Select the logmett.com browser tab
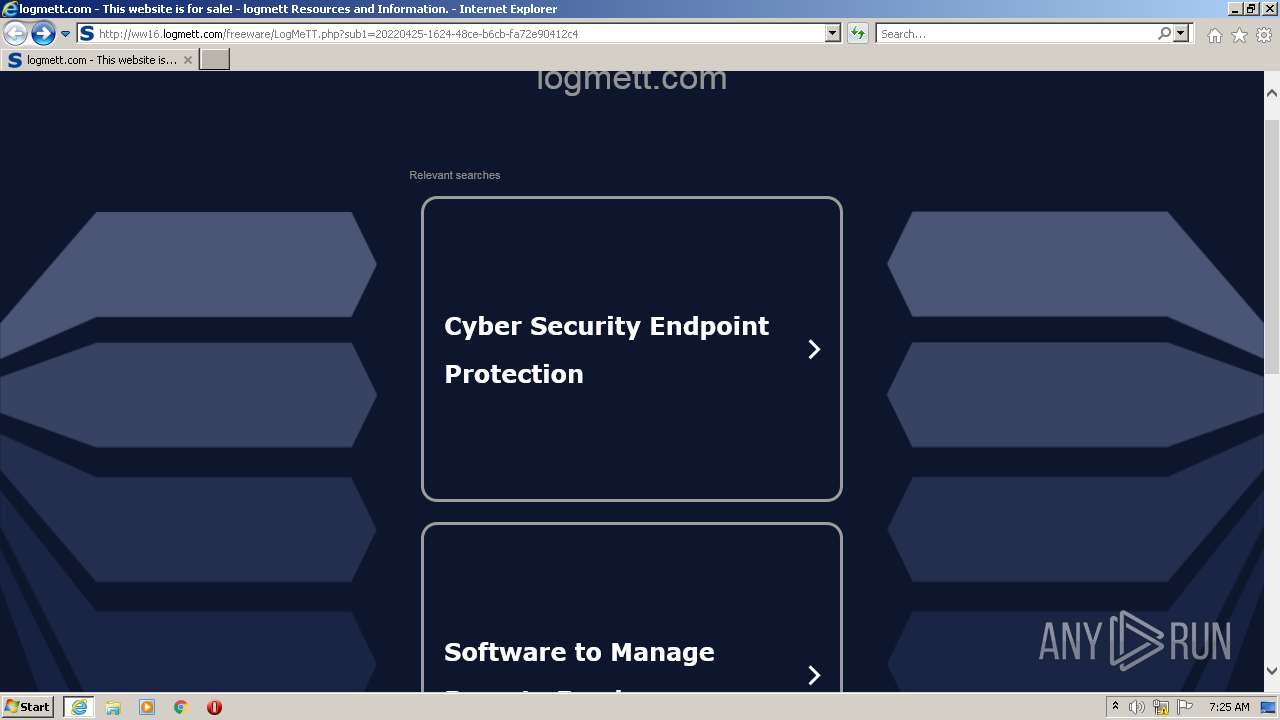Viewport: 1280px width, 720px height. click(x=99, y=60)
